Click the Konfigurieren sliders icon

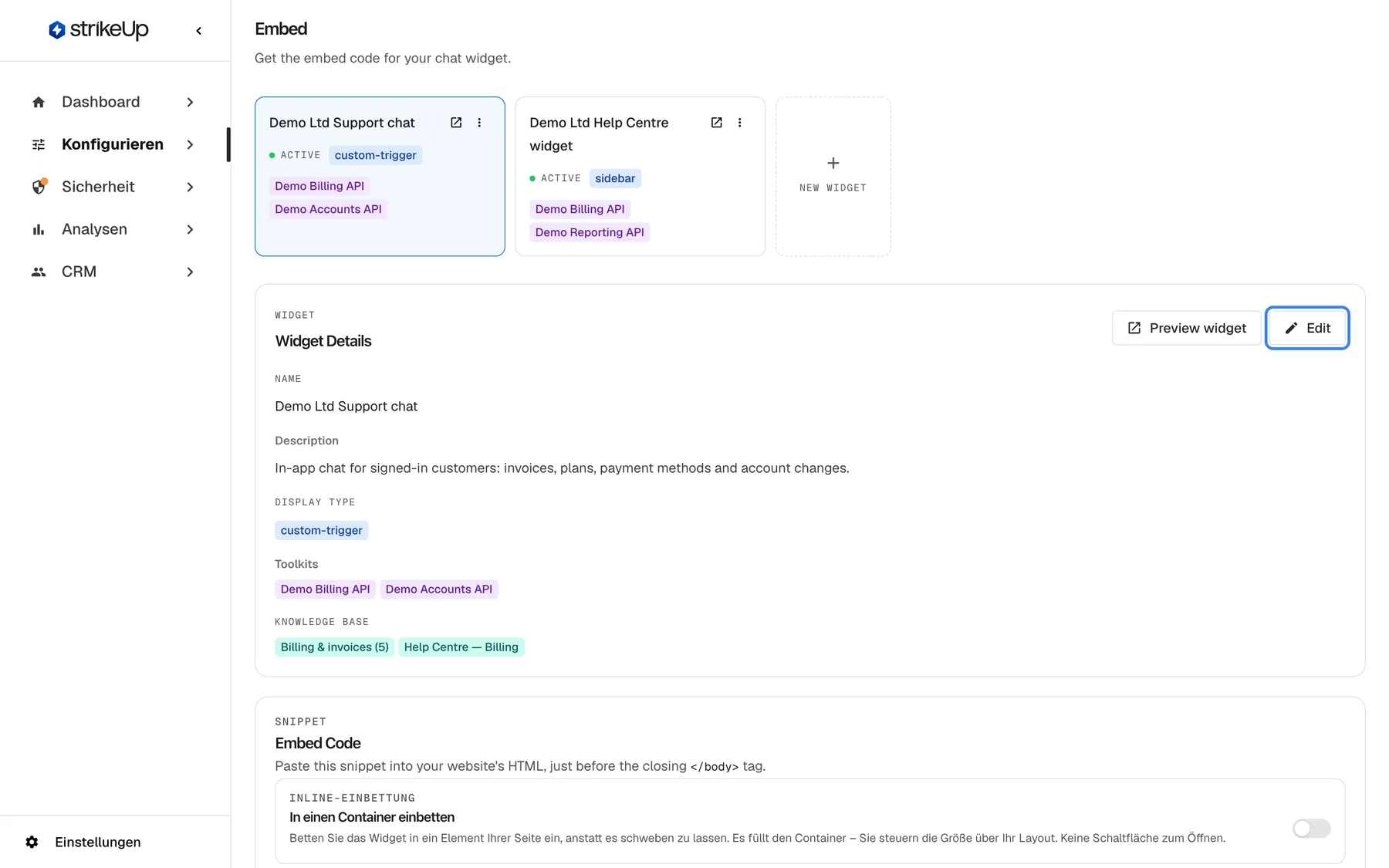click(39, 144)
